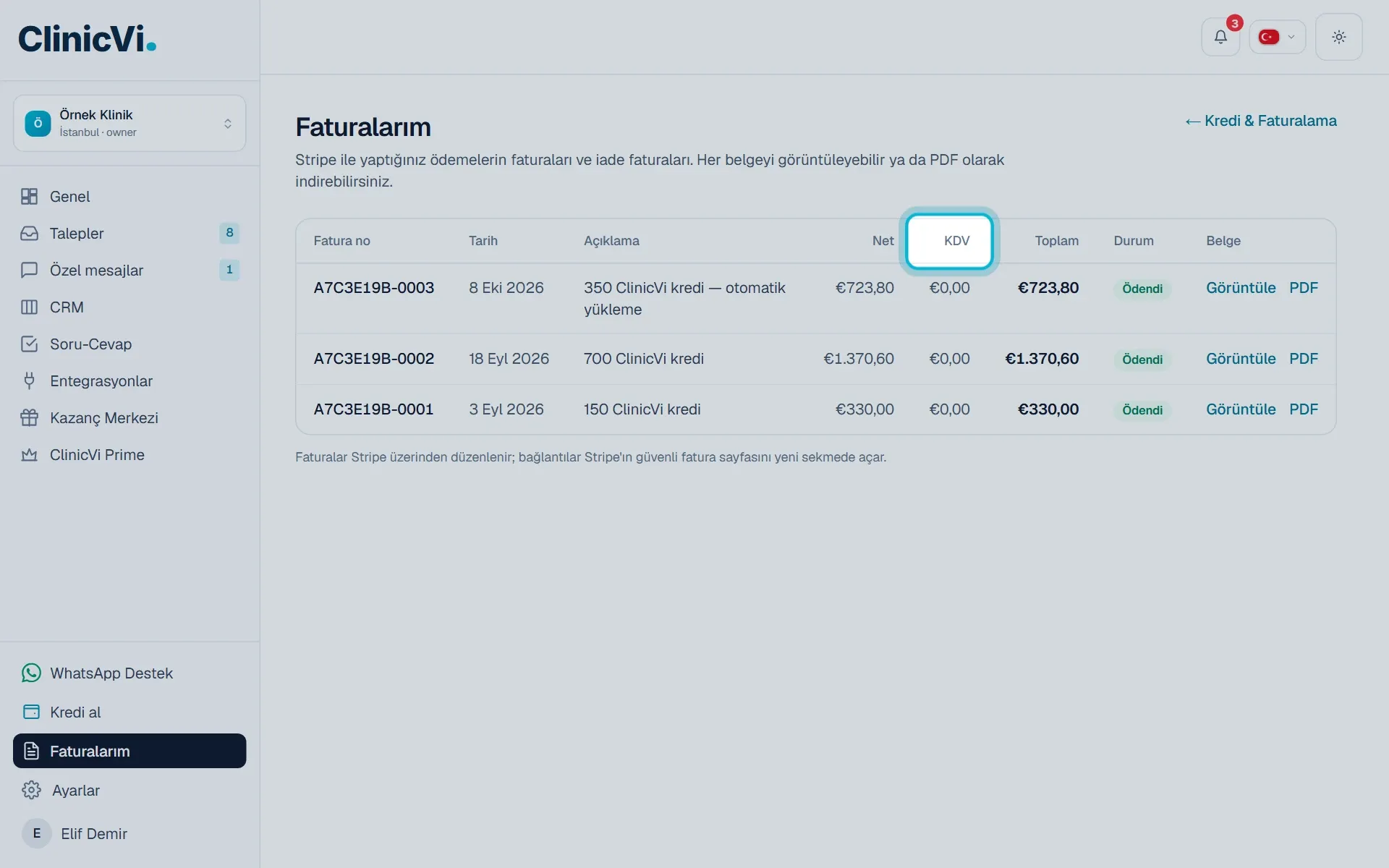This screenshot has height=868, width=1389.
Task: View invoice A7C3E19B-0002 via Görüntüle
Action: pyautogui.click(x=1241, y=359)
